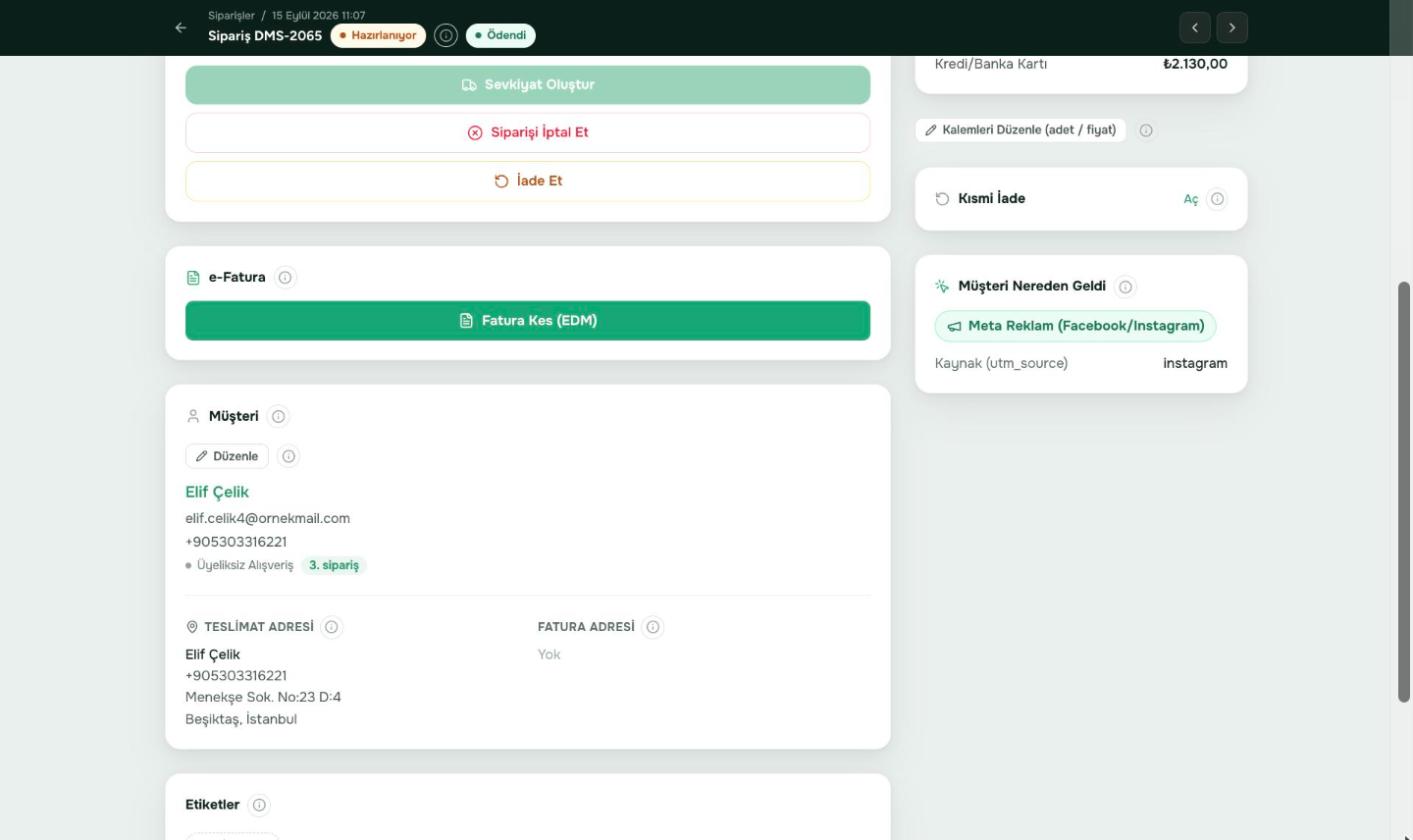Image resolution: width=1413 pixels, height=840 pixels.
Task: Click info icon next to Fatura Adresi
Action: pyautogui.click(x=653, y=627)
